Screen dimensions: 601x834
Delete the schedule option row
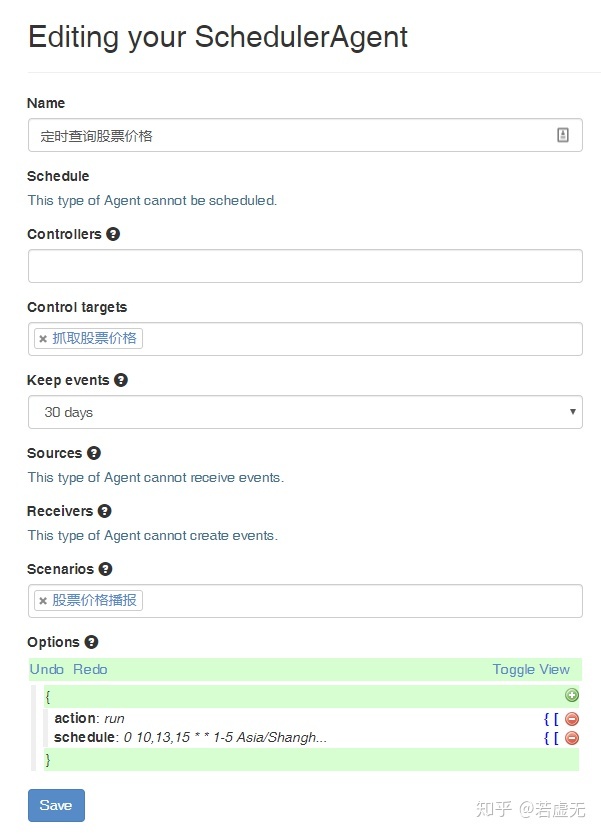pos(572,738)
